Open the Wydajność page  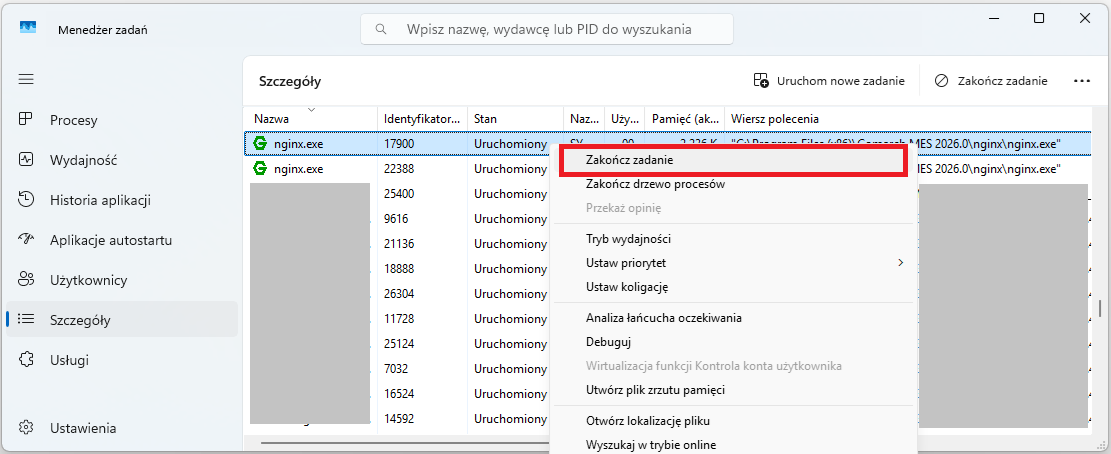pos(122,160)
